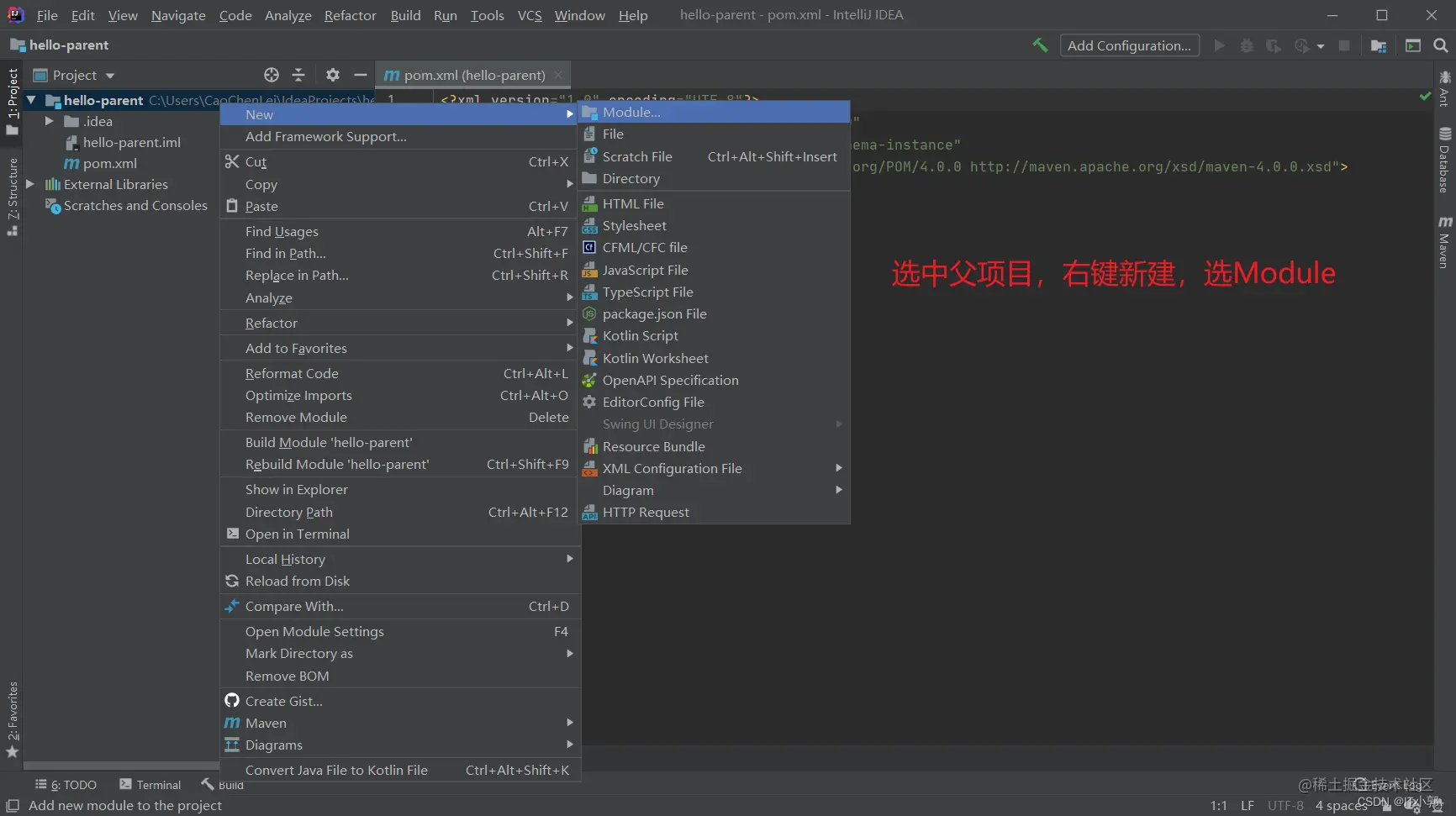
Task: Choose OpenAPI Specification entry
Action: coord(714,380)
